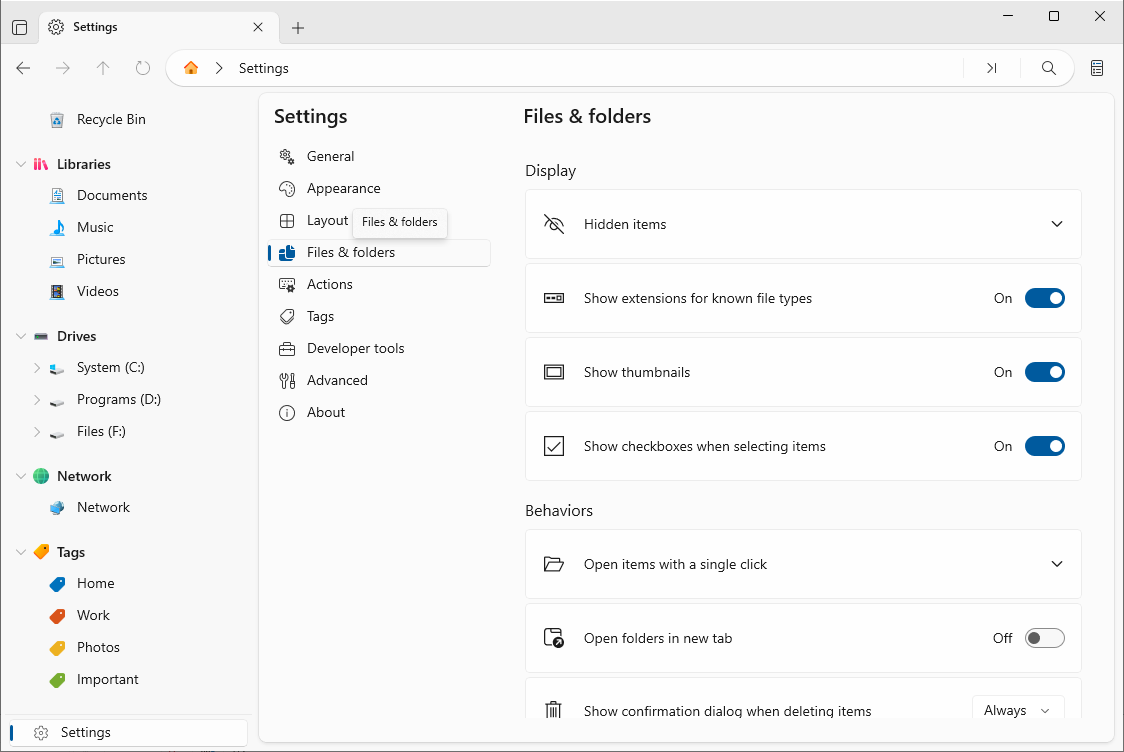The width and height of the screenshot is (1124, 752).
Task: Turn off Show extensions for known file types
Action: tap(1044, 298)
